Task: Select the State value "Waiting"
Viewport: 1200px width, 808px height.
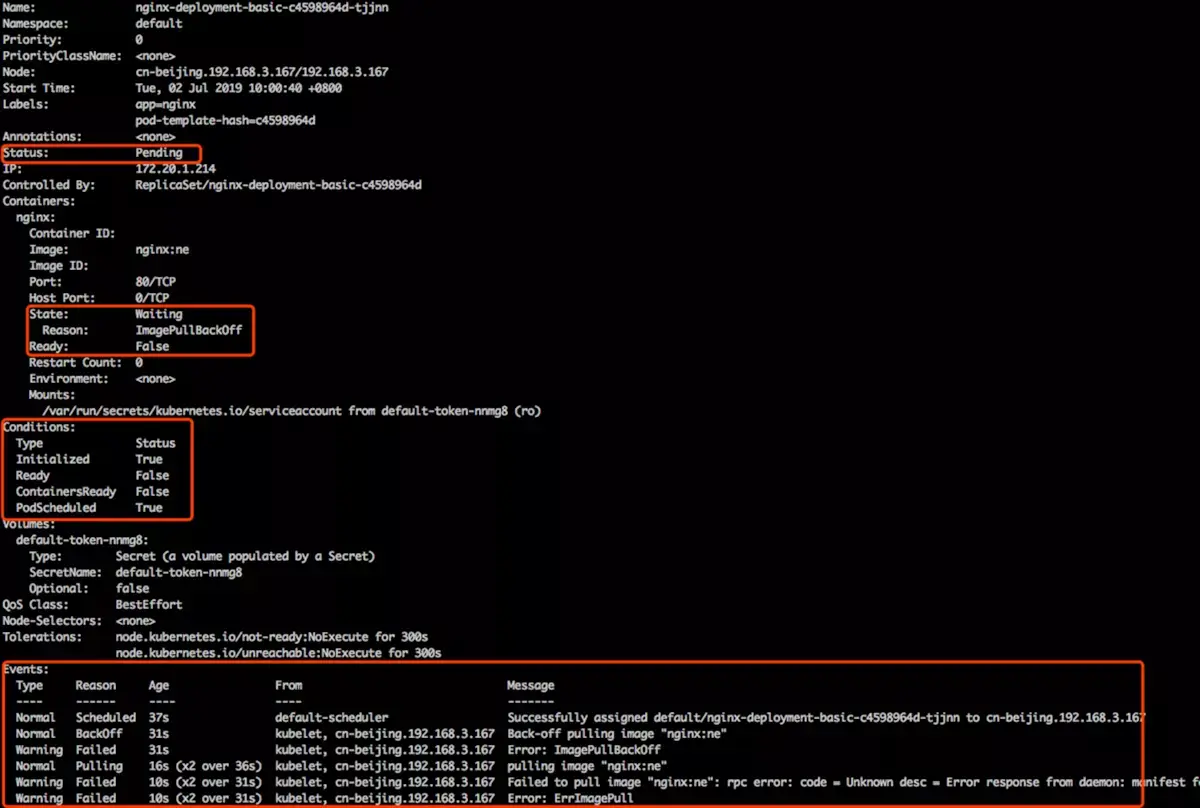Action: pos(159,314)
